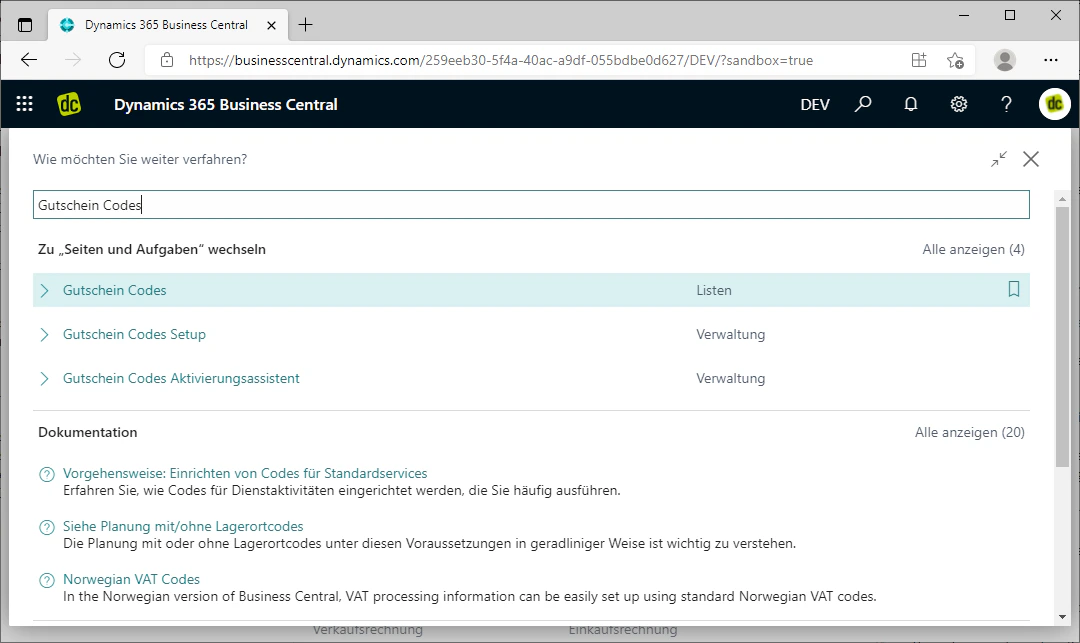Click the help icon beside Siehe Planung article

[x=47, y=527]
